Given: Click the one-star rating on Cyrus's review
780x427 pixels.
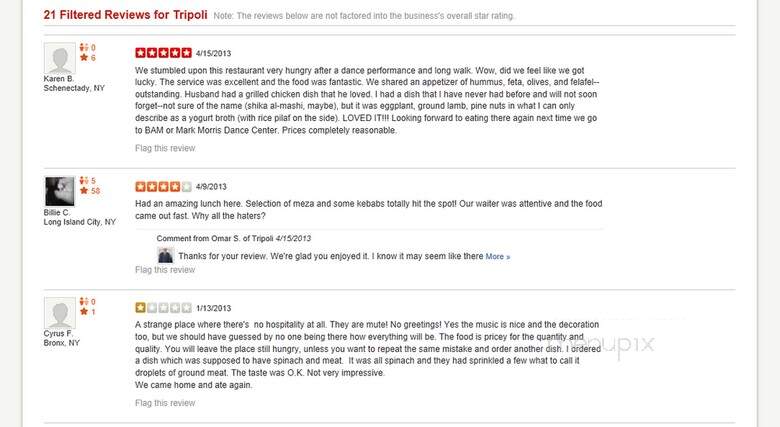Looking at the screenshot, I should (x=163, y=308).
